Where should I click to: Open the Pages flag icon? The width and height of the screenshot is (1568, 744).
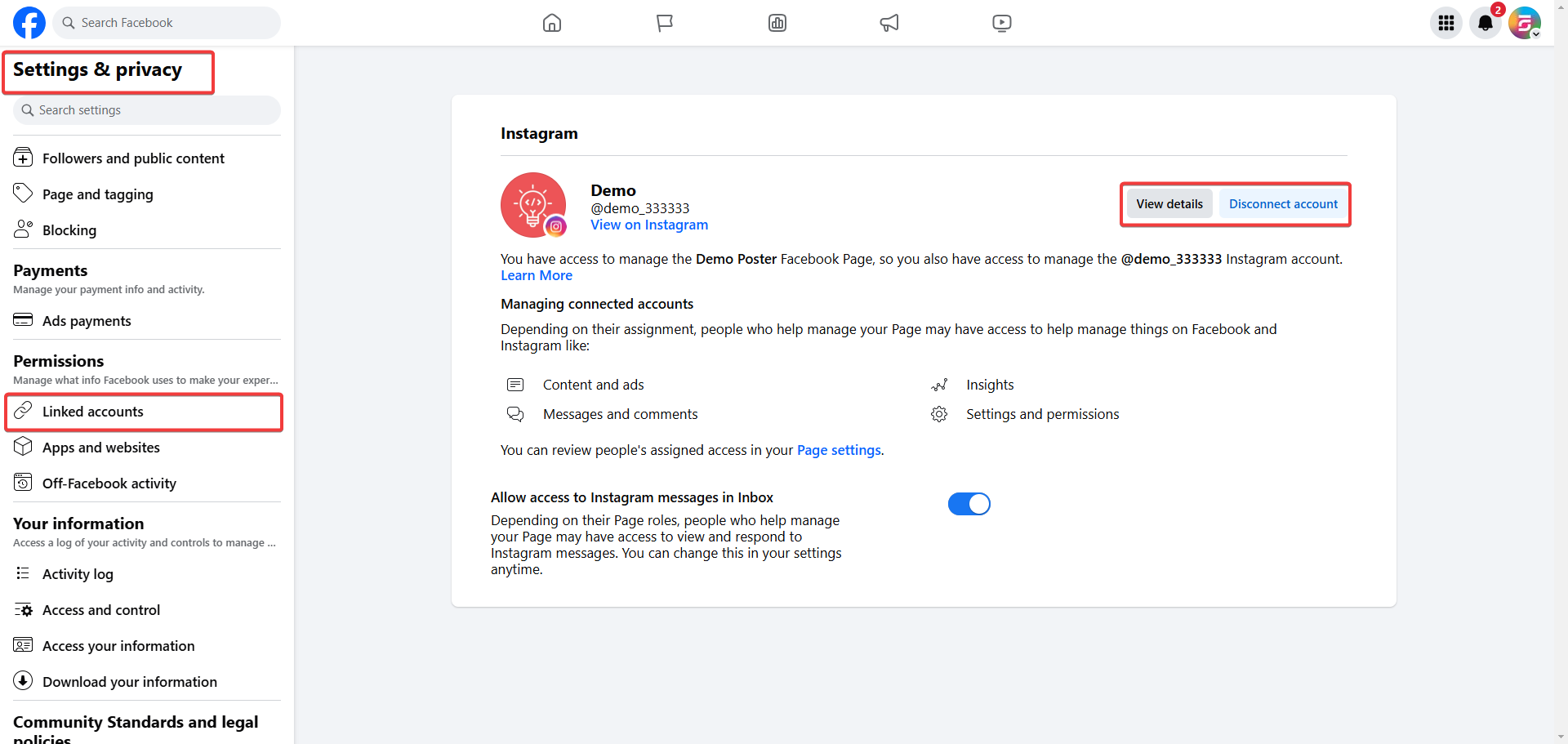[665, 23]
